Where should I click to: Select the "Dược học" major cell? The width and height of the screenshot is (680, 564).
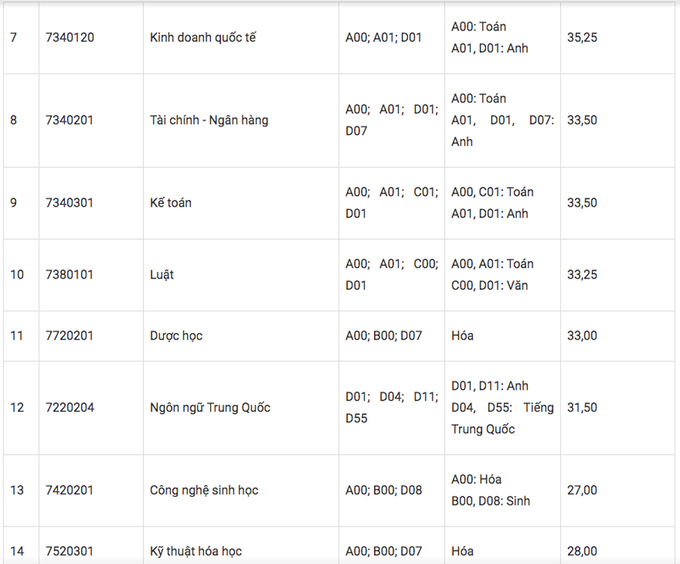(176, 336)
